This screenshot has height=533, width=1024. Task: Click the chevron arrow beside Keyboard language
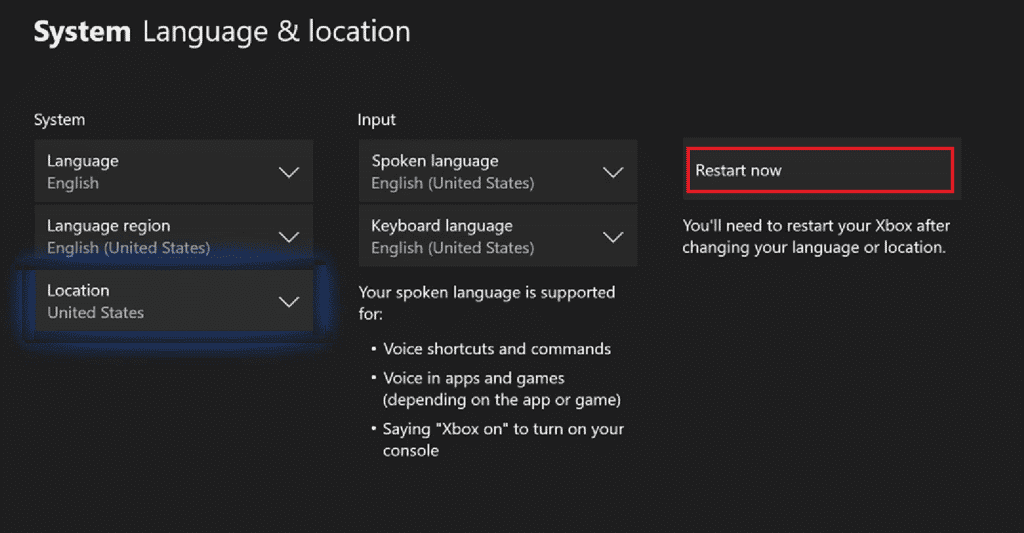coord(613,237)
